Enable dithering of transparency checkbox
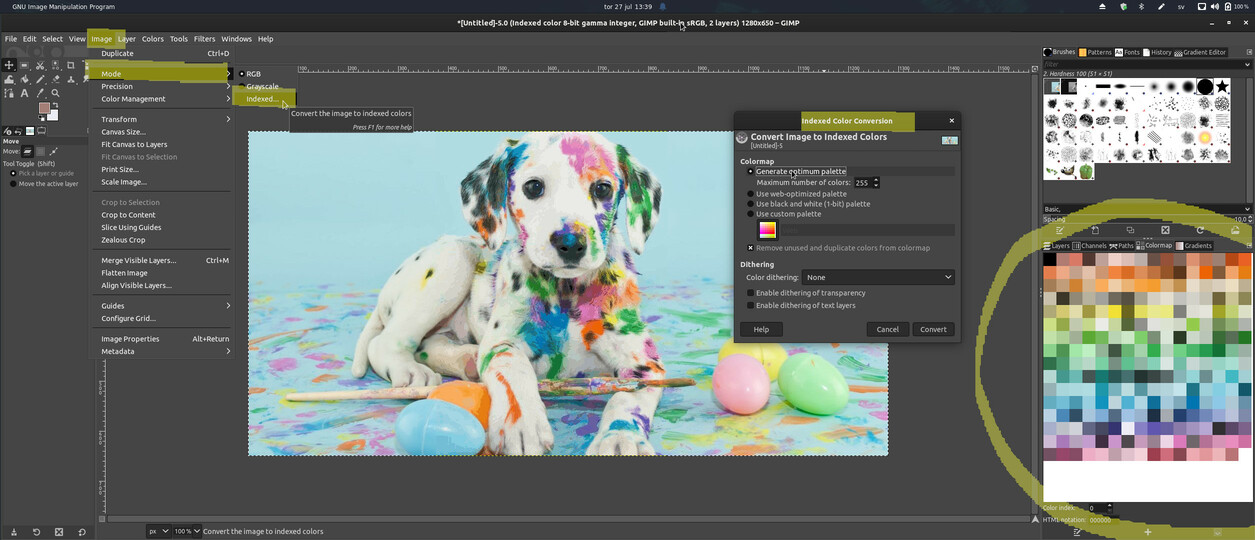Screen dimensions: 1255x540 pyautogui.click(x=751, y=293)
